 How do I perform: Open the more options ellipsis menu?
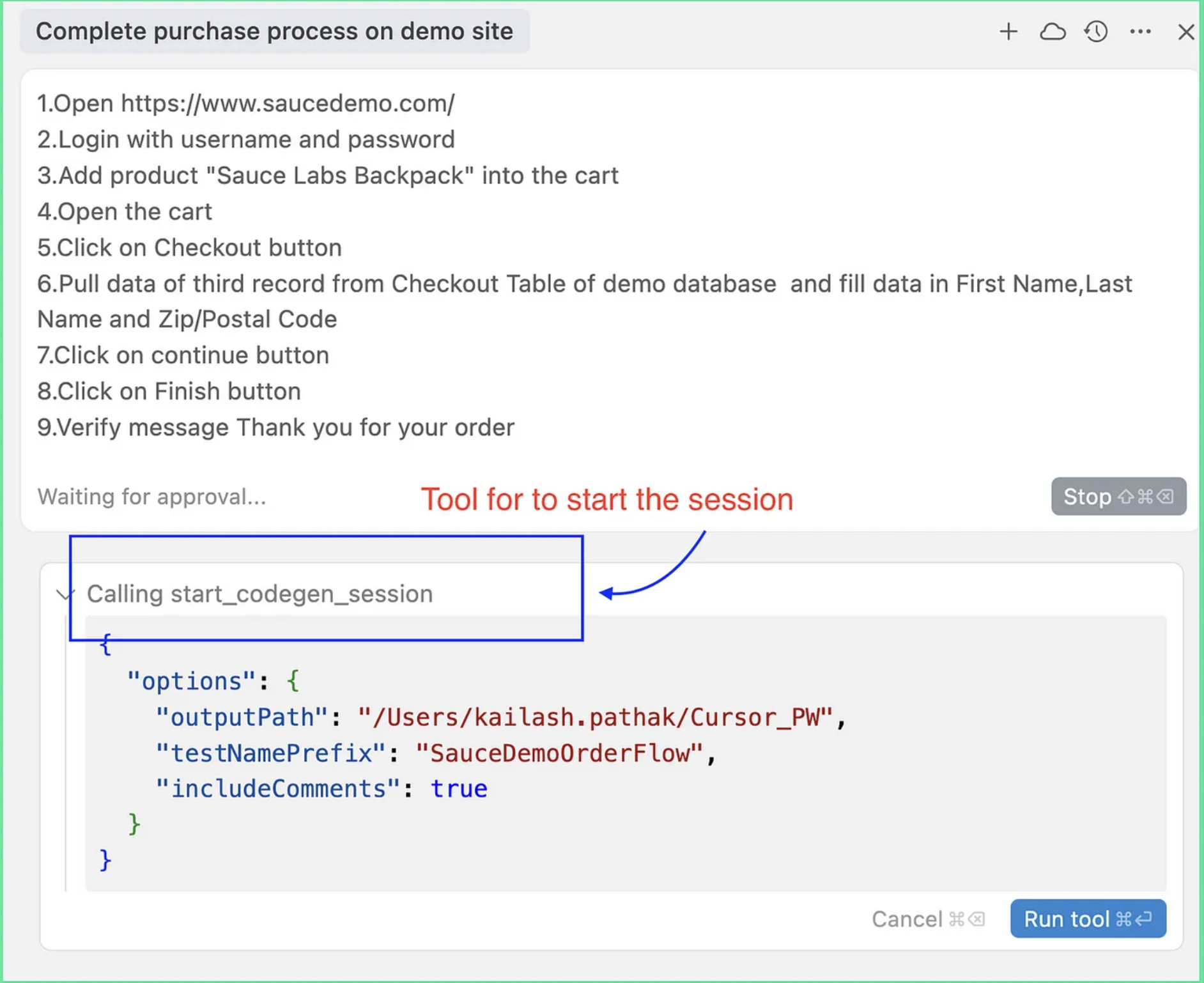[1140, 31]
